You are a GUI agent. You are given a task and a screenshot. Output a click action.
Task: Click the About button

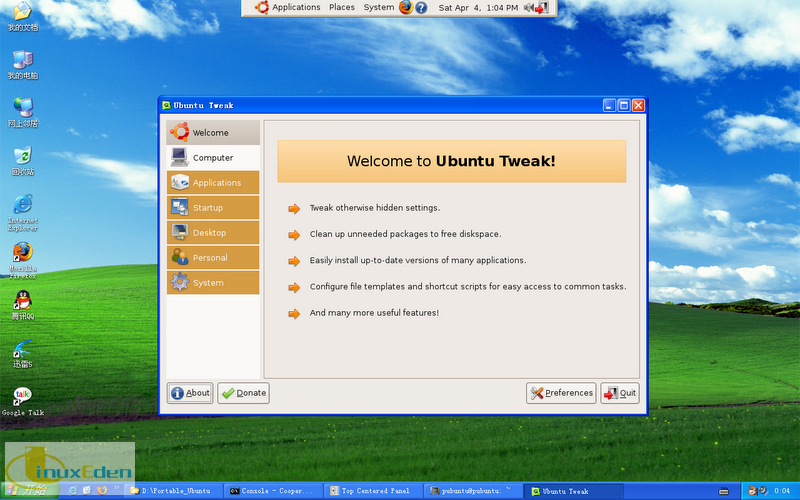click(x=190, y=393)
